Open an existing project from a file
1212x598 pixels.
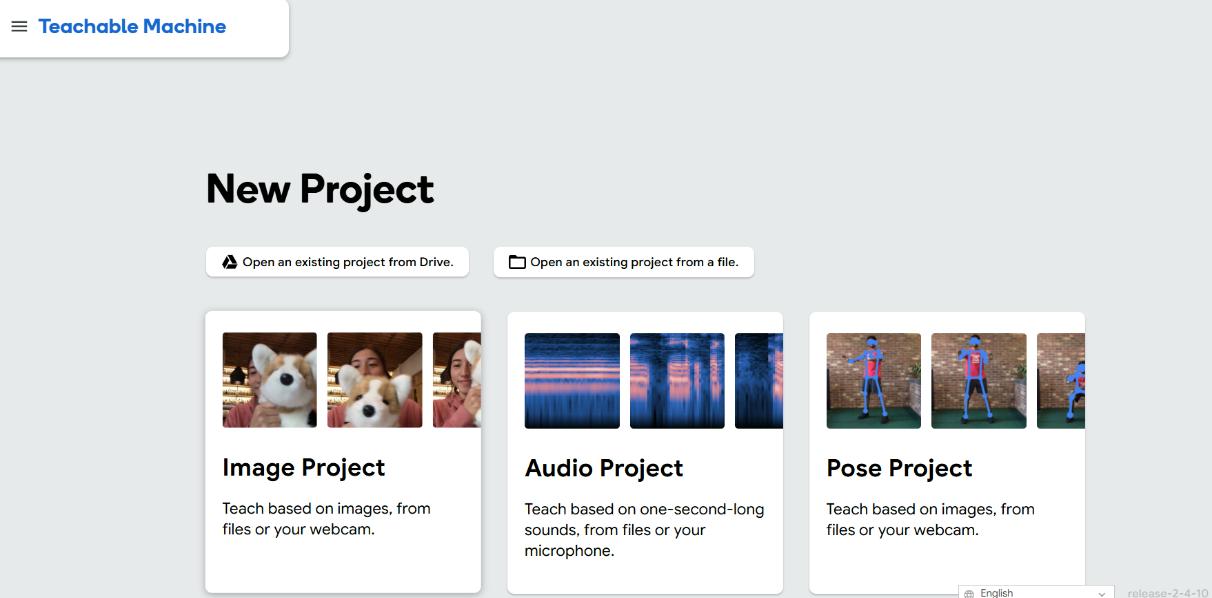(634, 262)
